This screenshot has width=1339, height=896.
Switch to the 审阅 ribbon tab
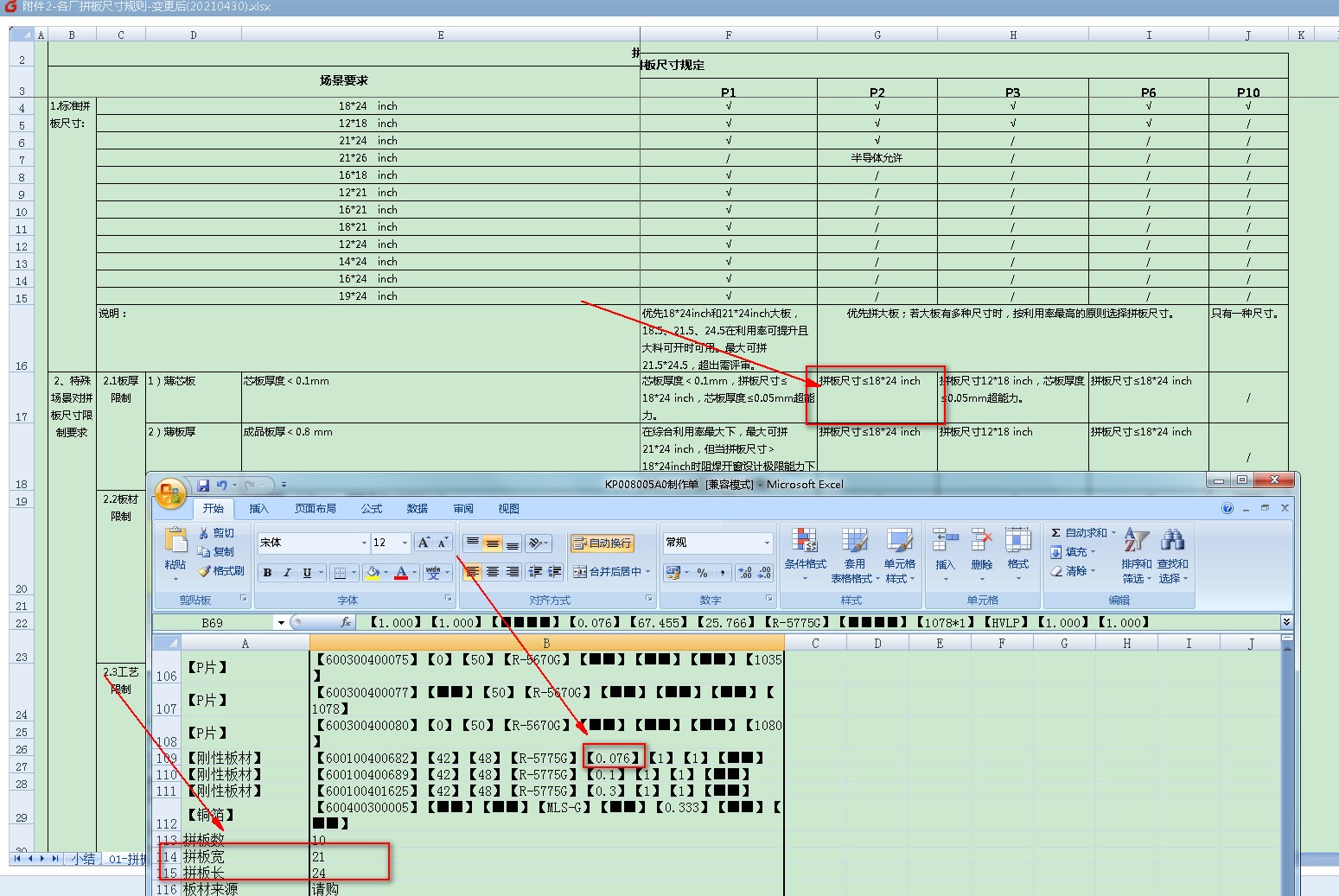(463, 508)
